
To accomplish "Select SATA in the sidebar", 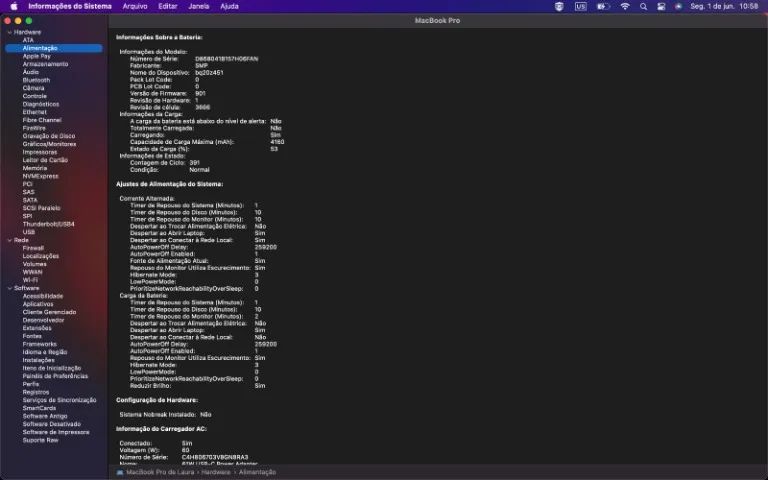I will click(30, 200).
